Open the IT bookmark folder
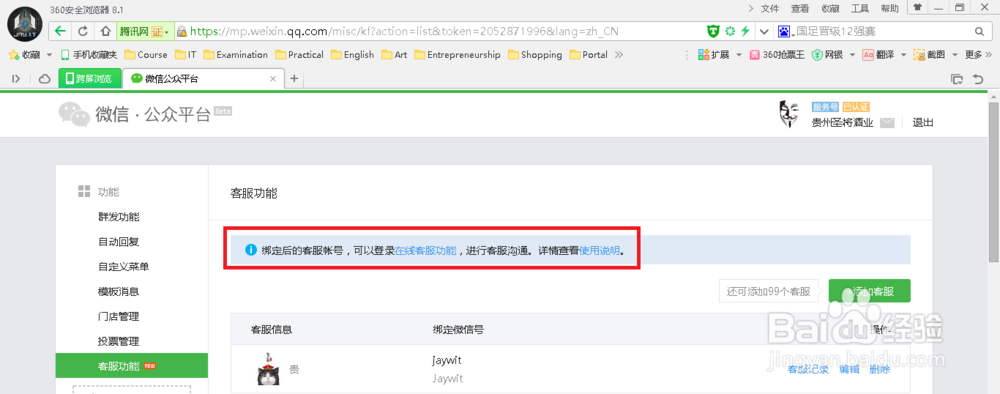Viewport: 1000px width, 394px height. click(x=186, y=55)
